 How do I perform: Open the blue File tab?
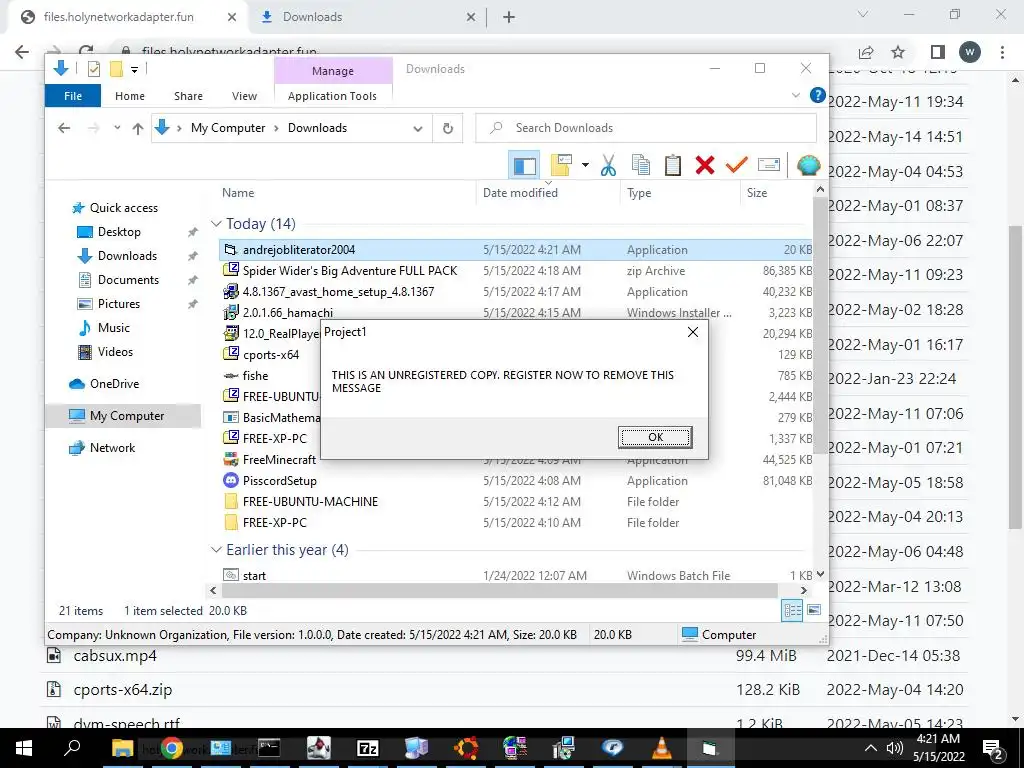click(x=73, y=96)
